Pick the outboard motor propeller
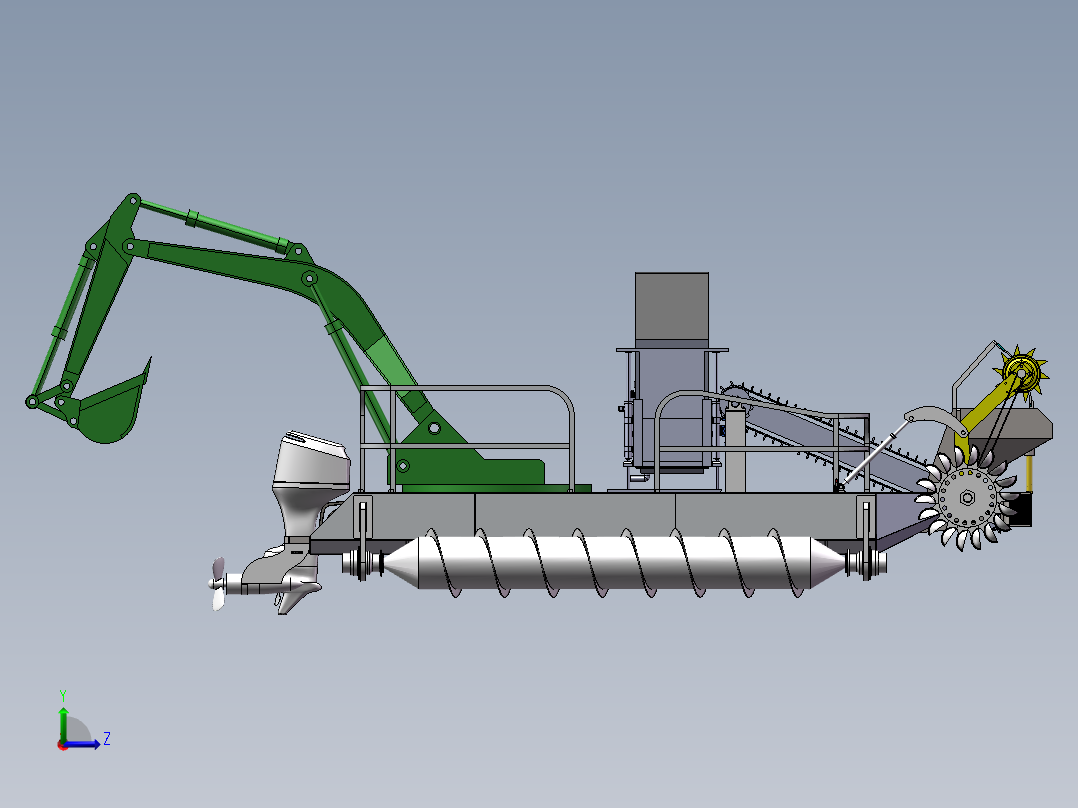The image size is (1078, 808). pyautogui.click(x=218, y=584)
